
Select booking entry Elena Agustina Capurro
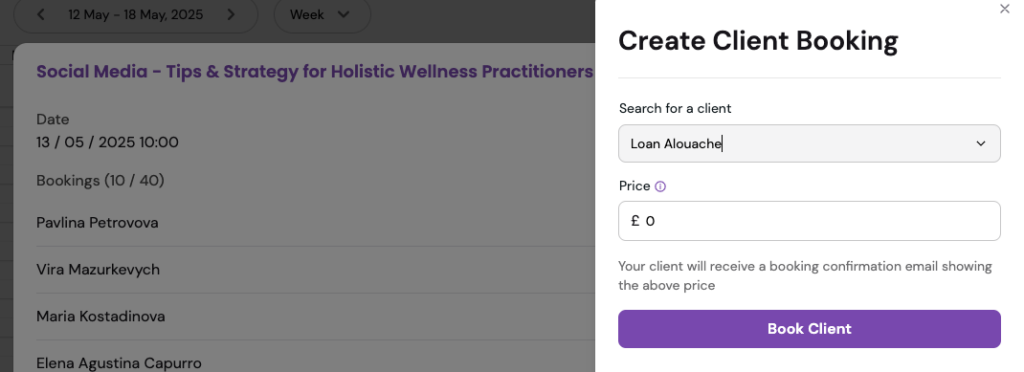click(119, 363)
